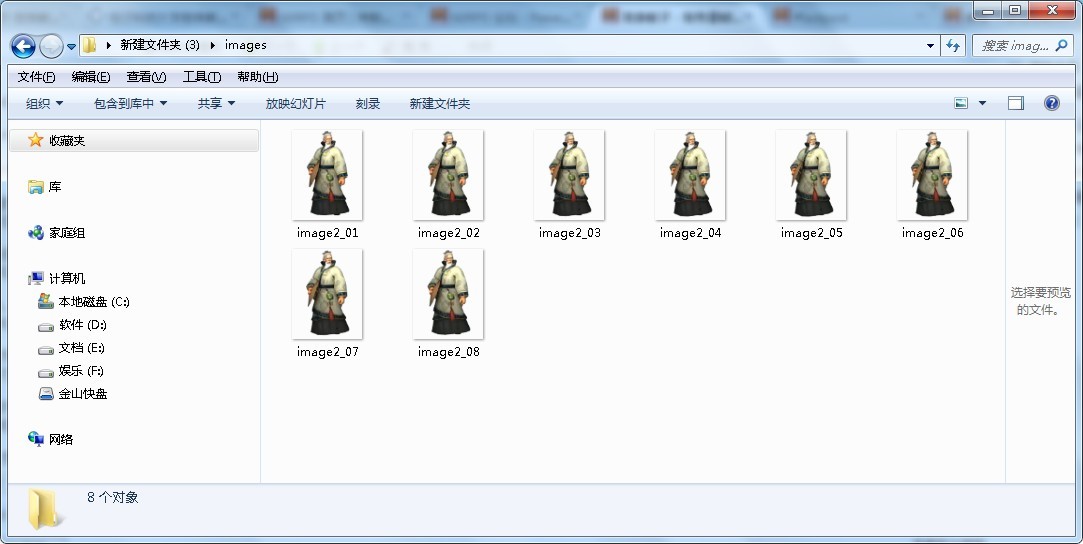Open the address bar history dropdown

930,46
